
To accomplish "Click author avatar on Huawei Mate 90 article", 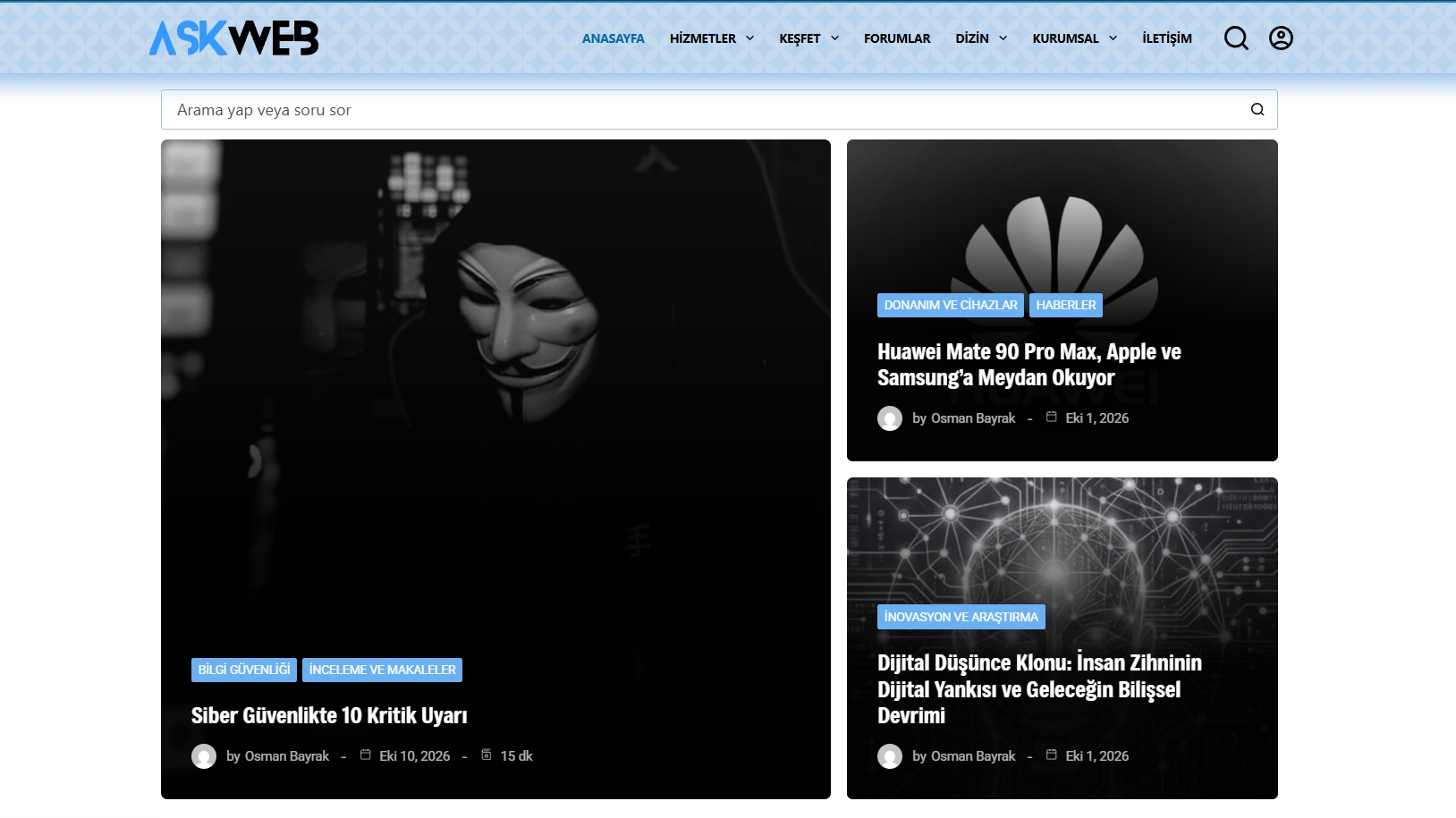I will [890, 418].
